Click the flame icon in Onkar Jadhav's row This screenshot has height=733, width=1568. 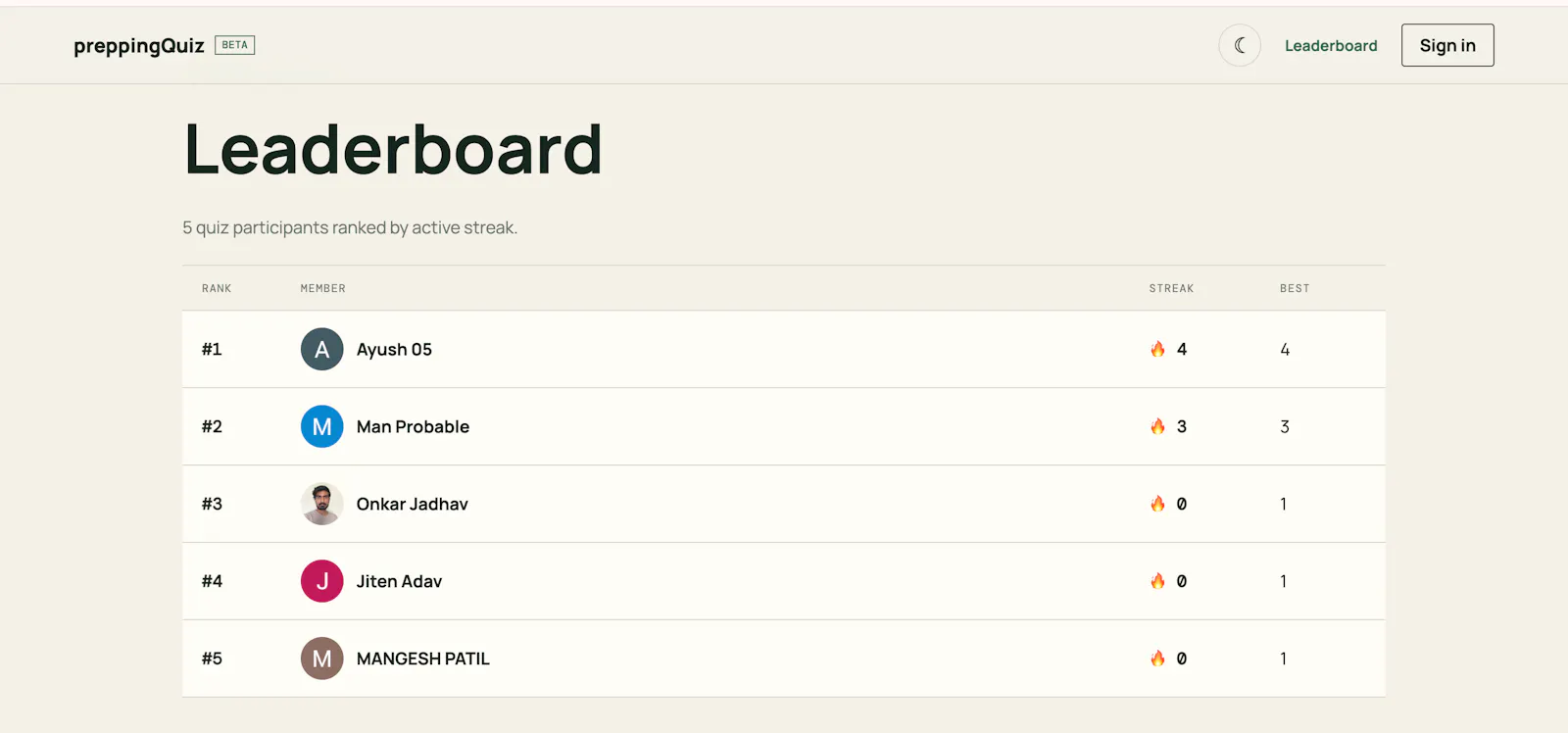click(x=1157, y=504)
